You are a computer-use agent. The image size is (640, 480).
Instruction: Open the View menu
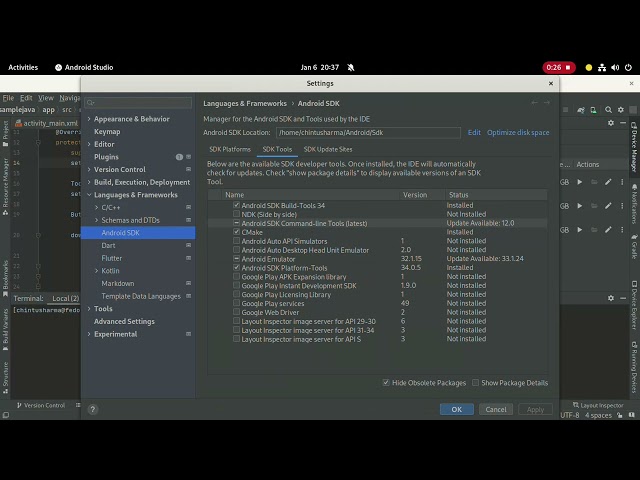tap(46, 98)
